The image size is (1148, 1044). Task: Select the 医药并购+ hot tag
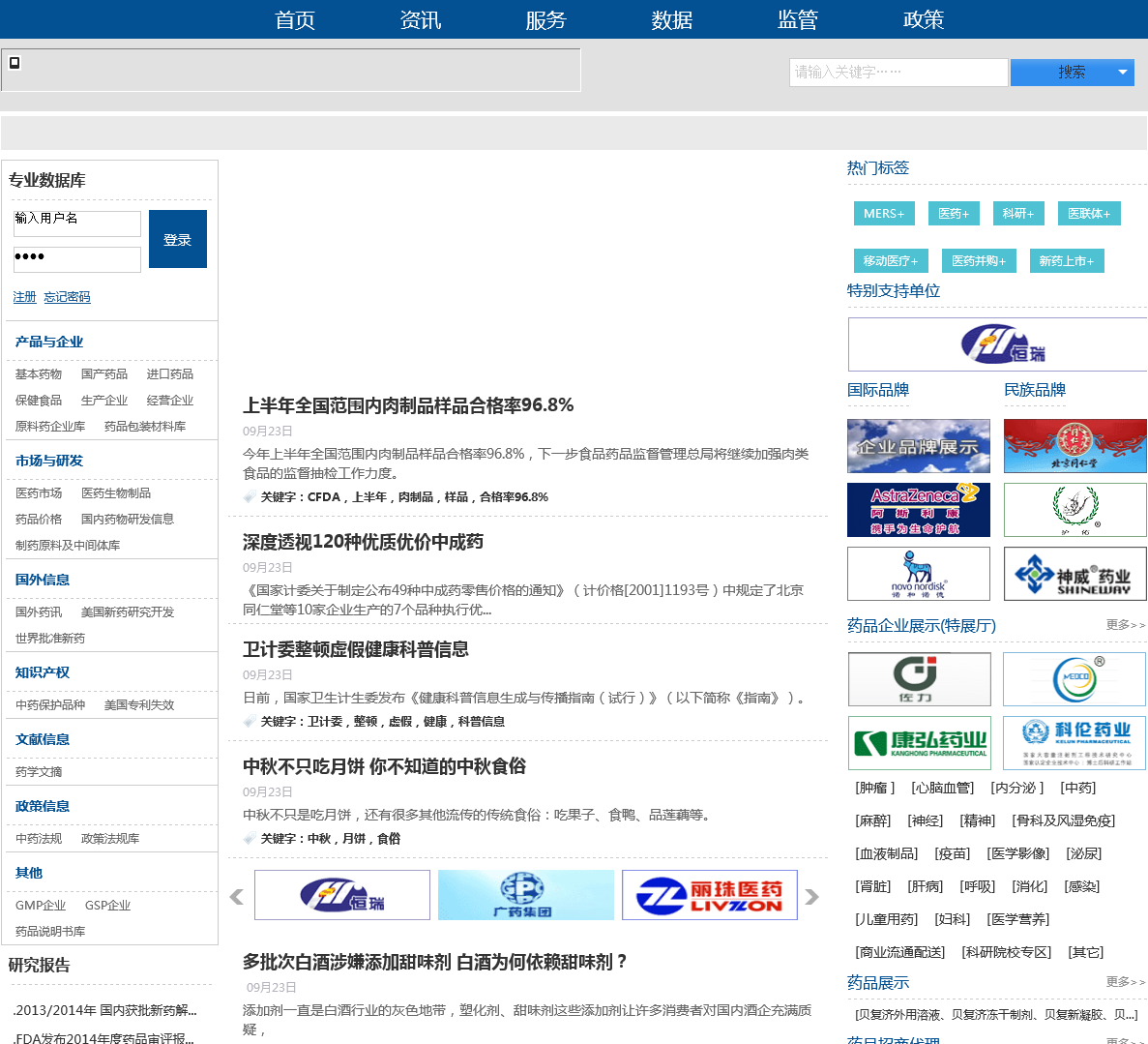click(x=979, y=261)
